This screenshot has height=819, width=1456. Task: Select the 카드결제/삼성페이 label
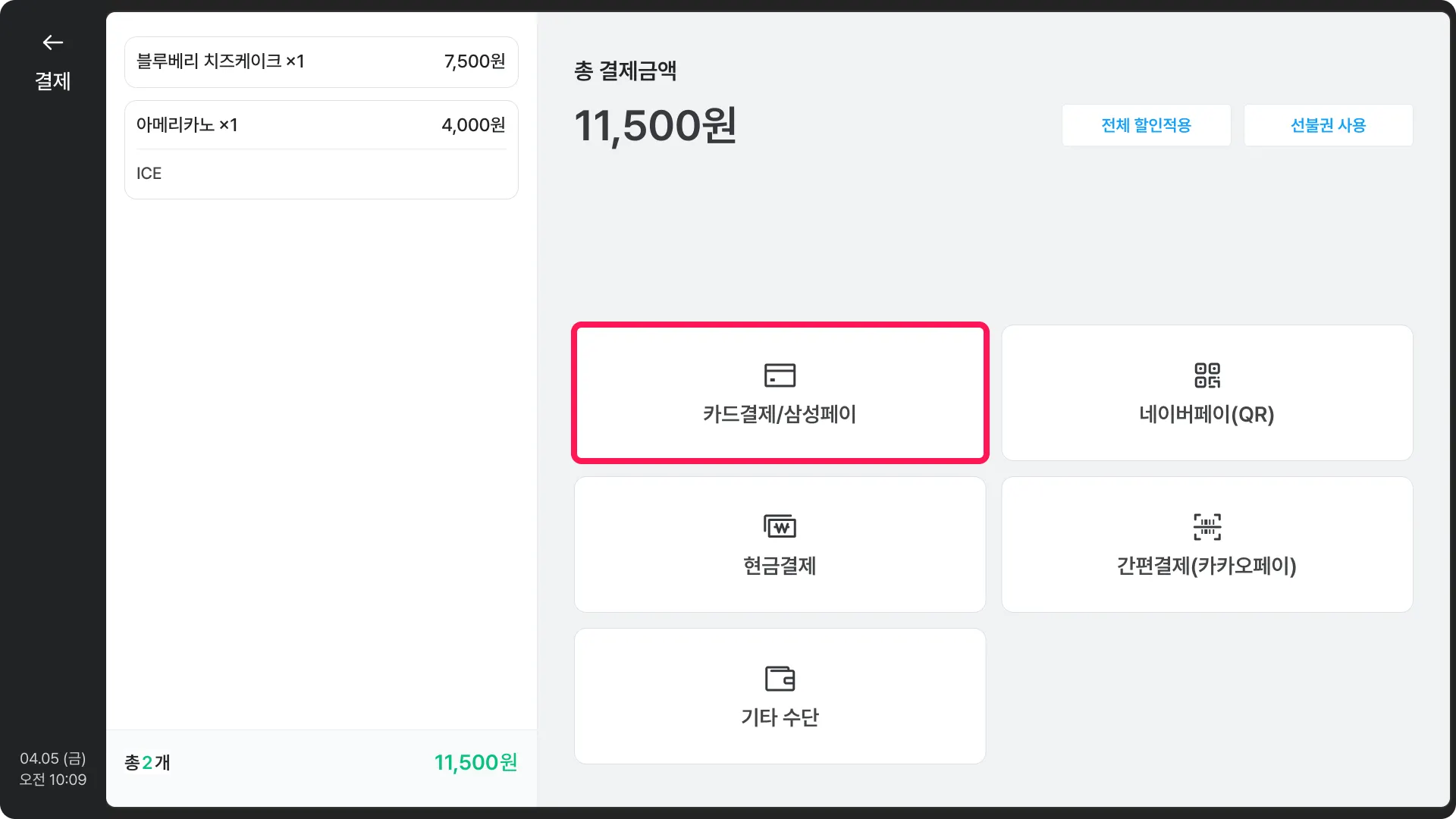coord(780,414)
